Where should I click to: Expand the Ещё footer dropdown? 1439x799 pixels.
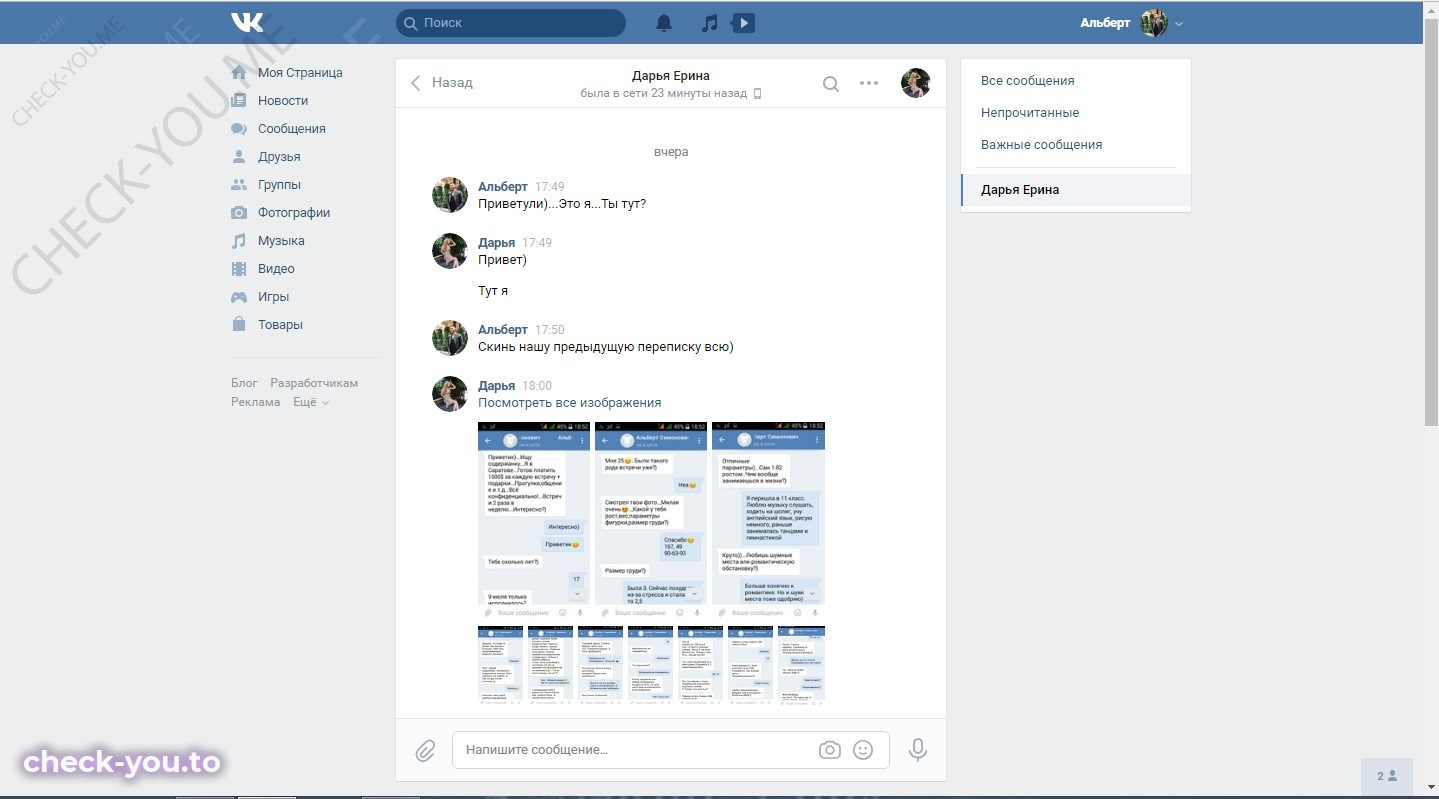[311, 402]
